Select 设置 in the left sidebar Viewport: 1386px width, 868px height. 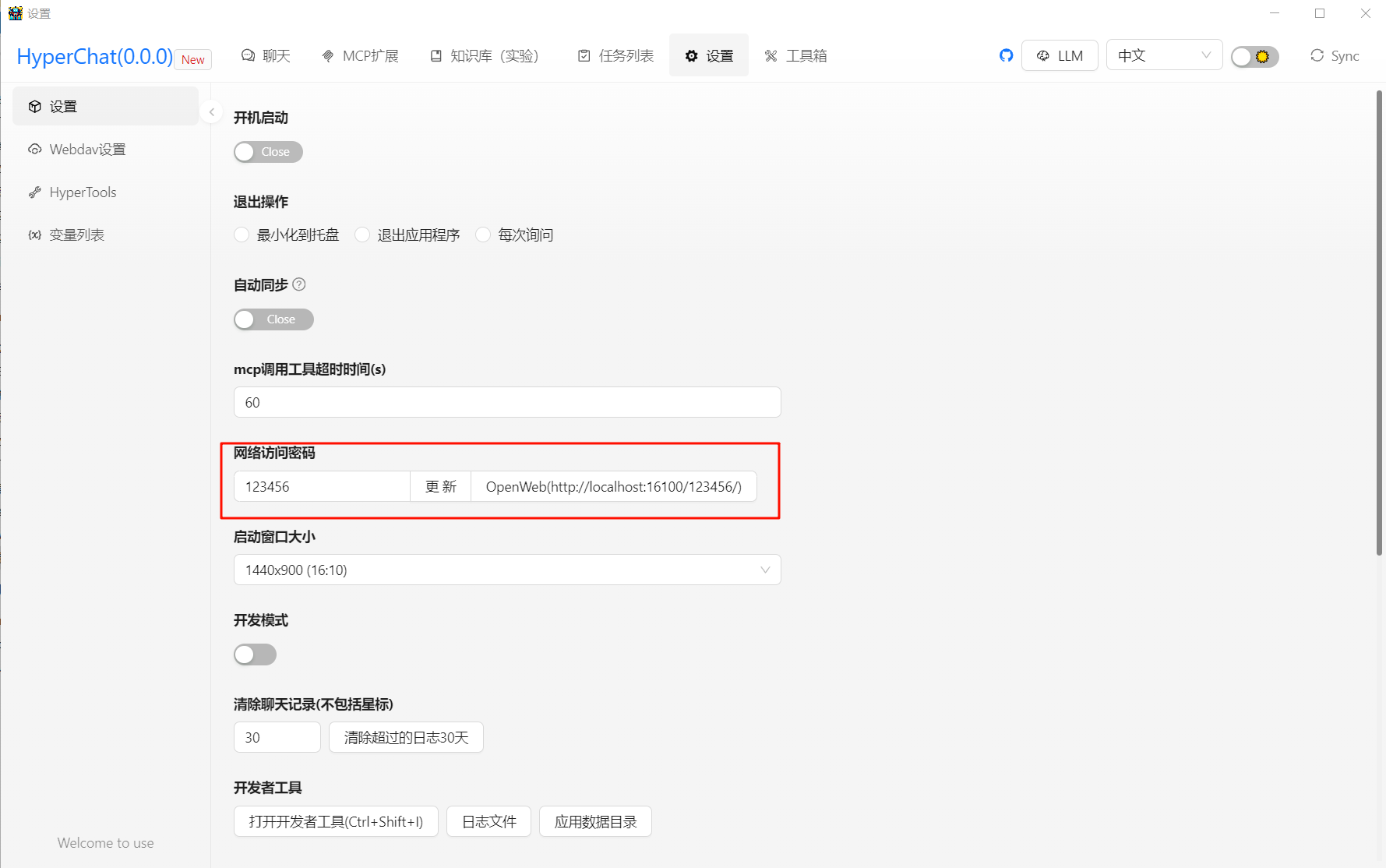[106, 107]
